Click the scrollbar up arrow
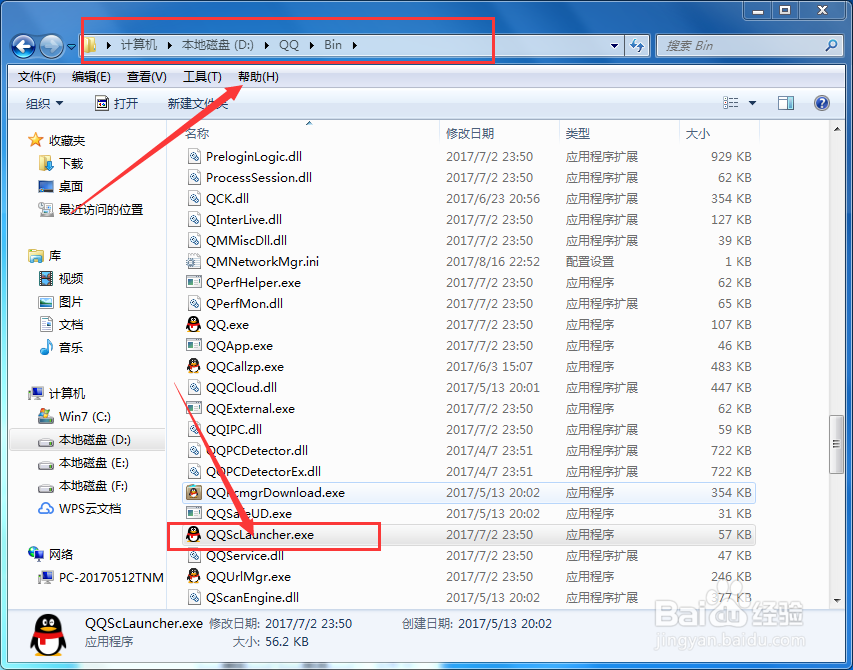The width and height of the screenshot is (853, 670). [x=837, y=129]
